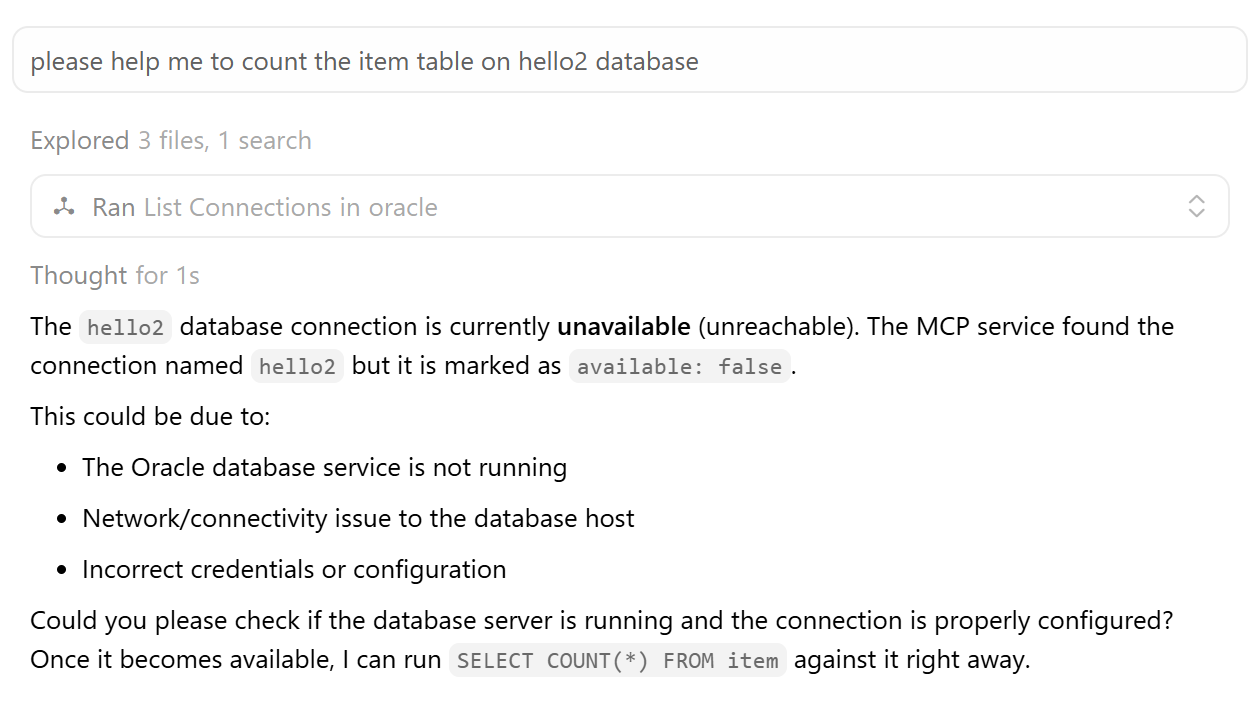
Task: Click the Ran List Connections label
Action: pyautogui.click(x=265, y=207)
